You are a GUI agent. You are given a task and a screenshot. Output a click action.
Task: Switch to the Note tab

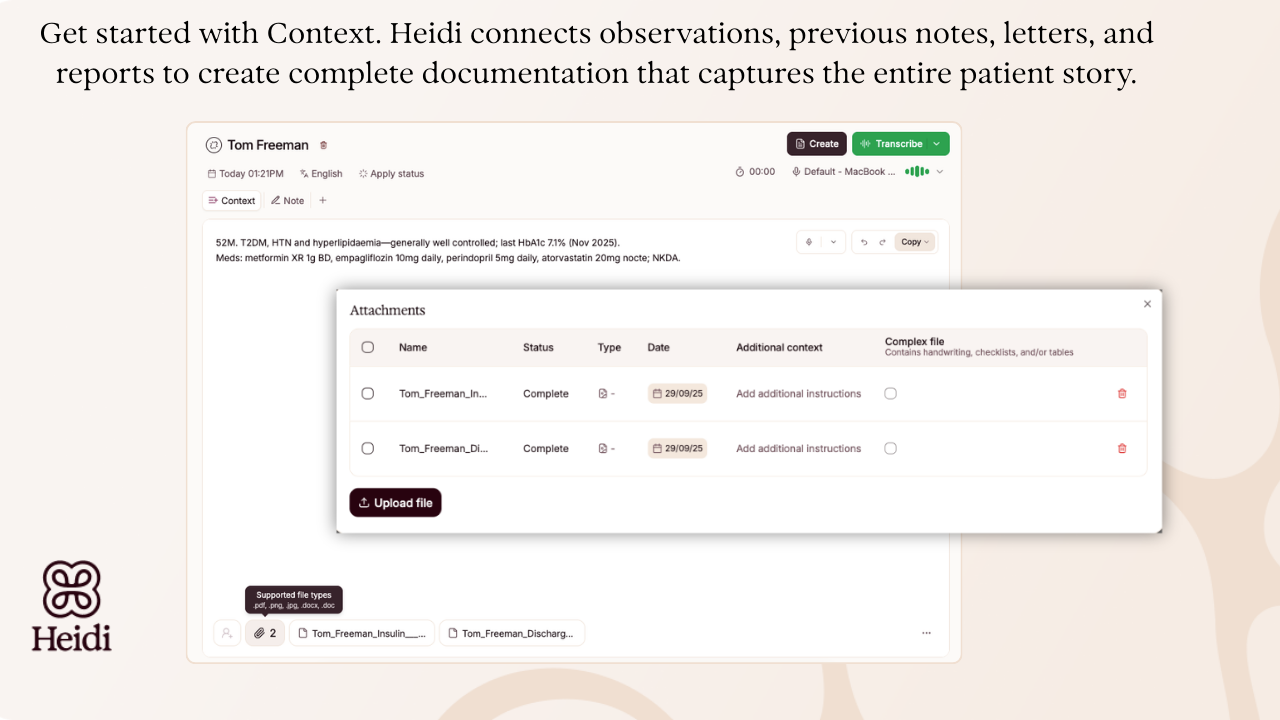coord(287,201)
